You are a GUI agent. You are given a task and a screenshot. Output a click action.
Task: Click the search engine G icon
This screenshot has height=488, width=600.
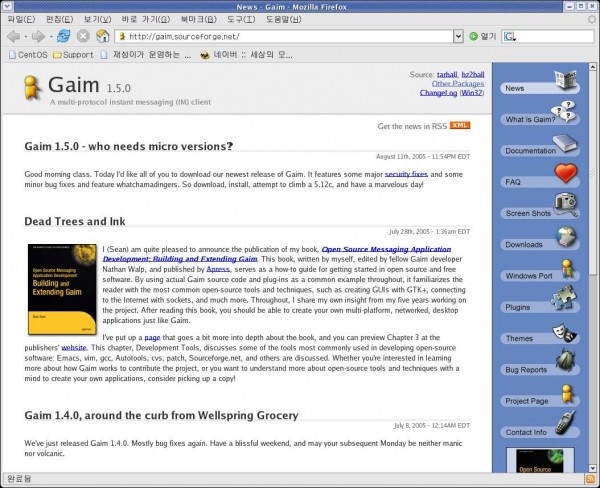[509, 36]
